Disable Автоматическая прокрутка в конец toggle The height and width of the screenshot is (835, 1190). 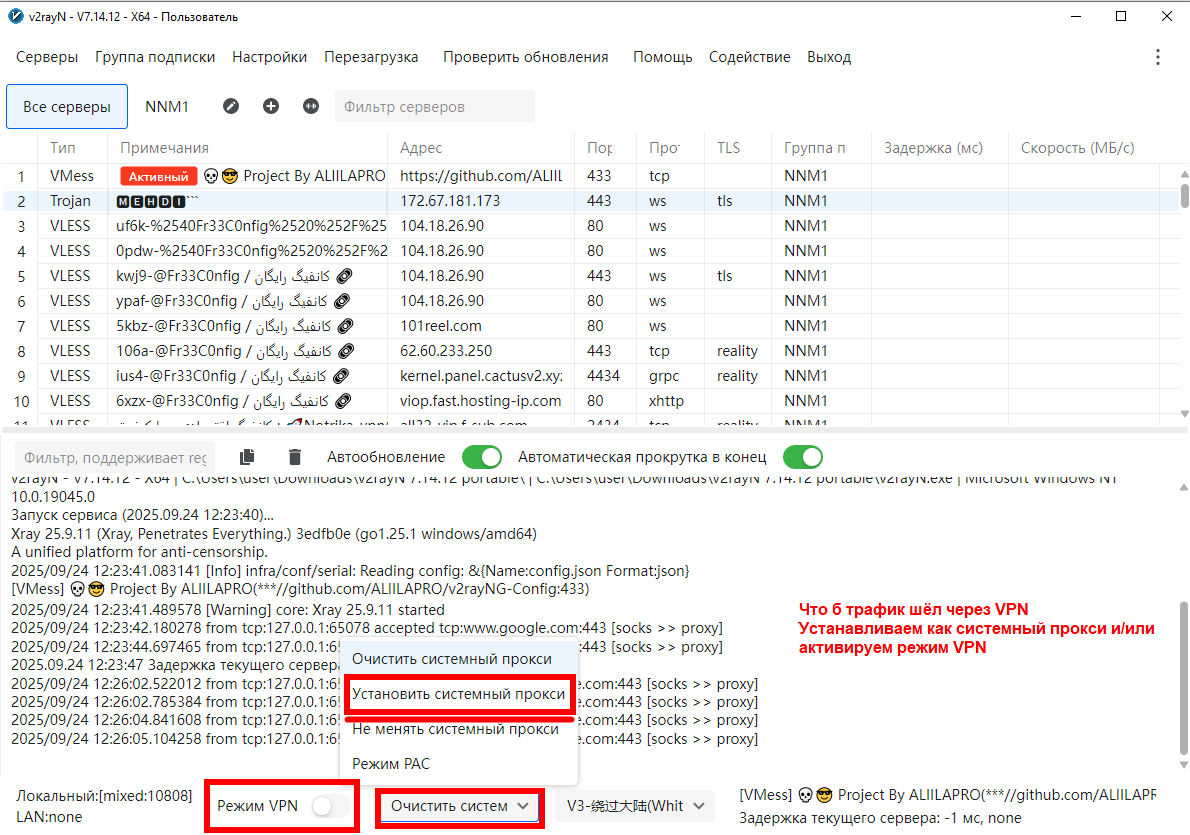[802, 457]
